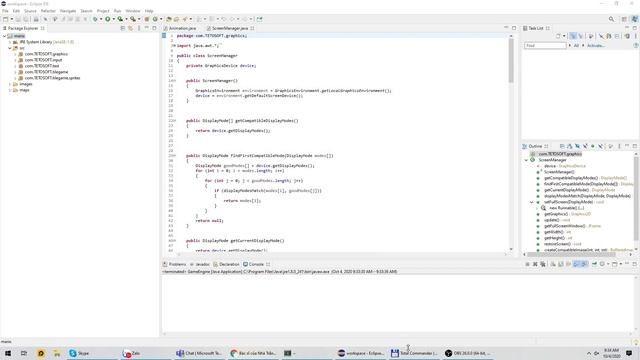Open the New wizard dropdown arrow
The height and width of the screenshot is (360, 640).
pyautogui.click(x=11, y=19)
